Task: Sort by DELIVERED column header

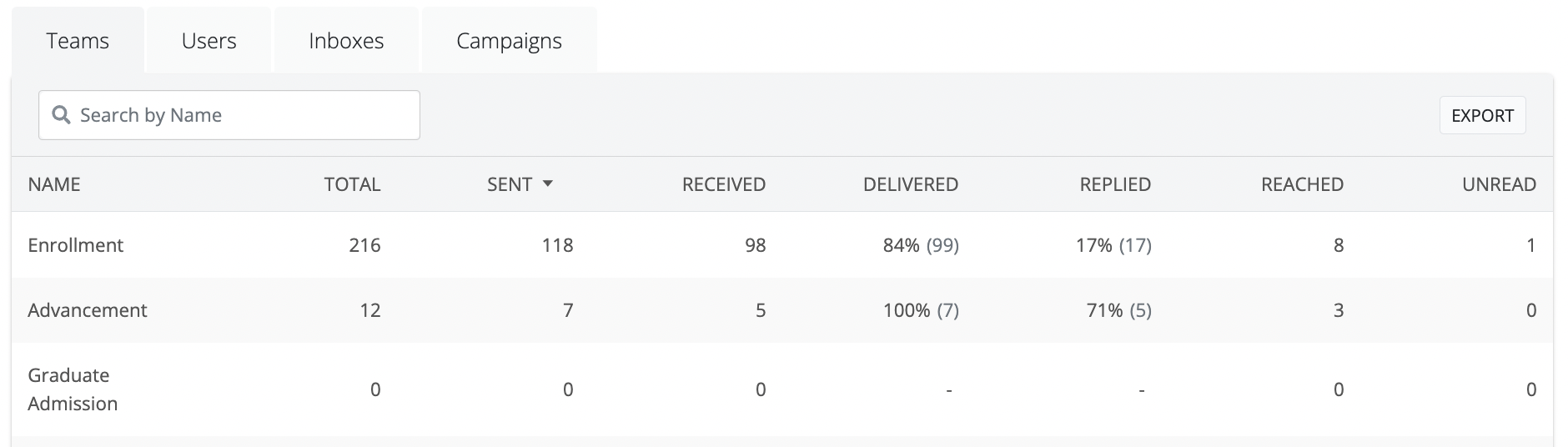Action: (x=910, y=184)
